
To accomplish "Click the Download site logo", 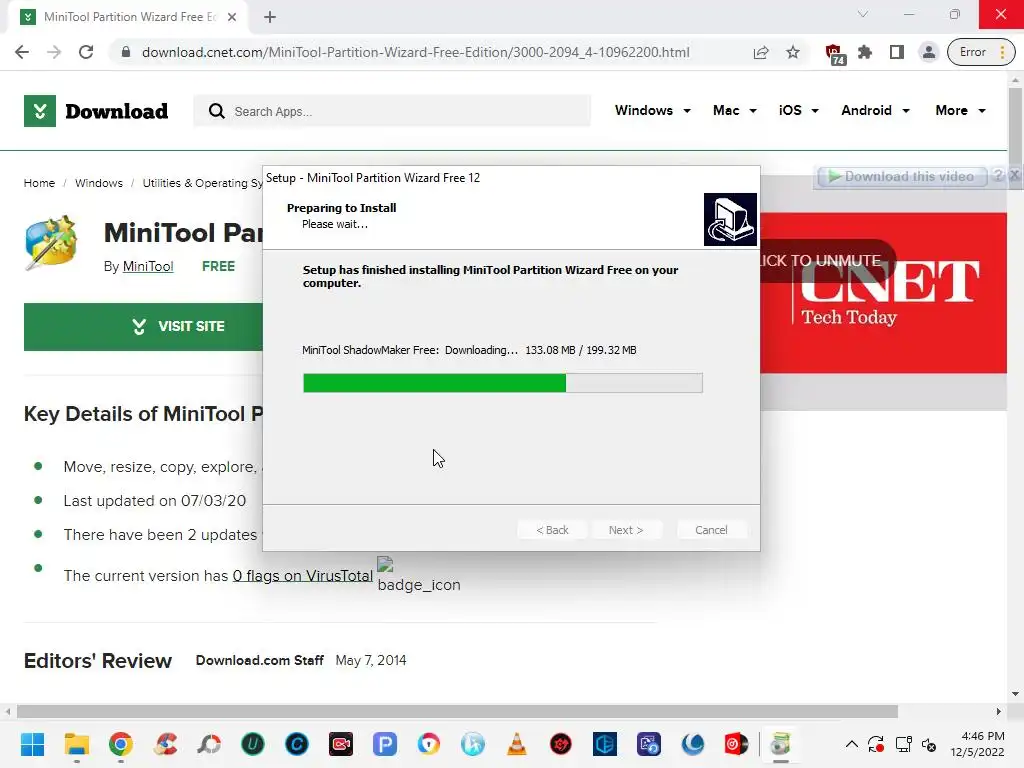I will click(96, 111).
